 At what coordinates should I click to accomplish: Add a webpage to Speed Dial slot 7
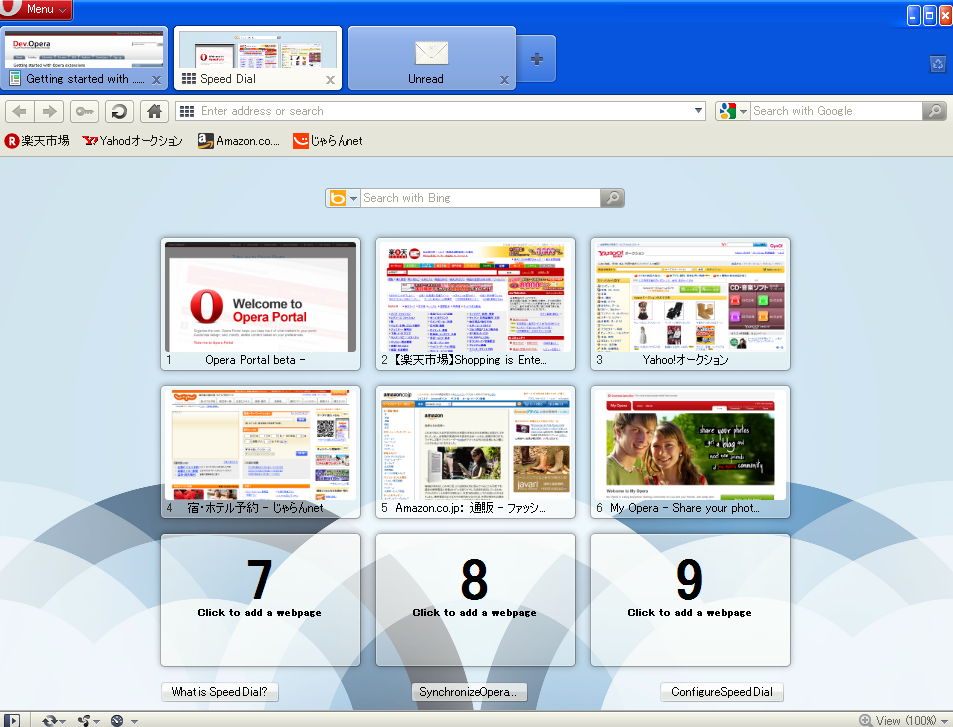[261, 600]
